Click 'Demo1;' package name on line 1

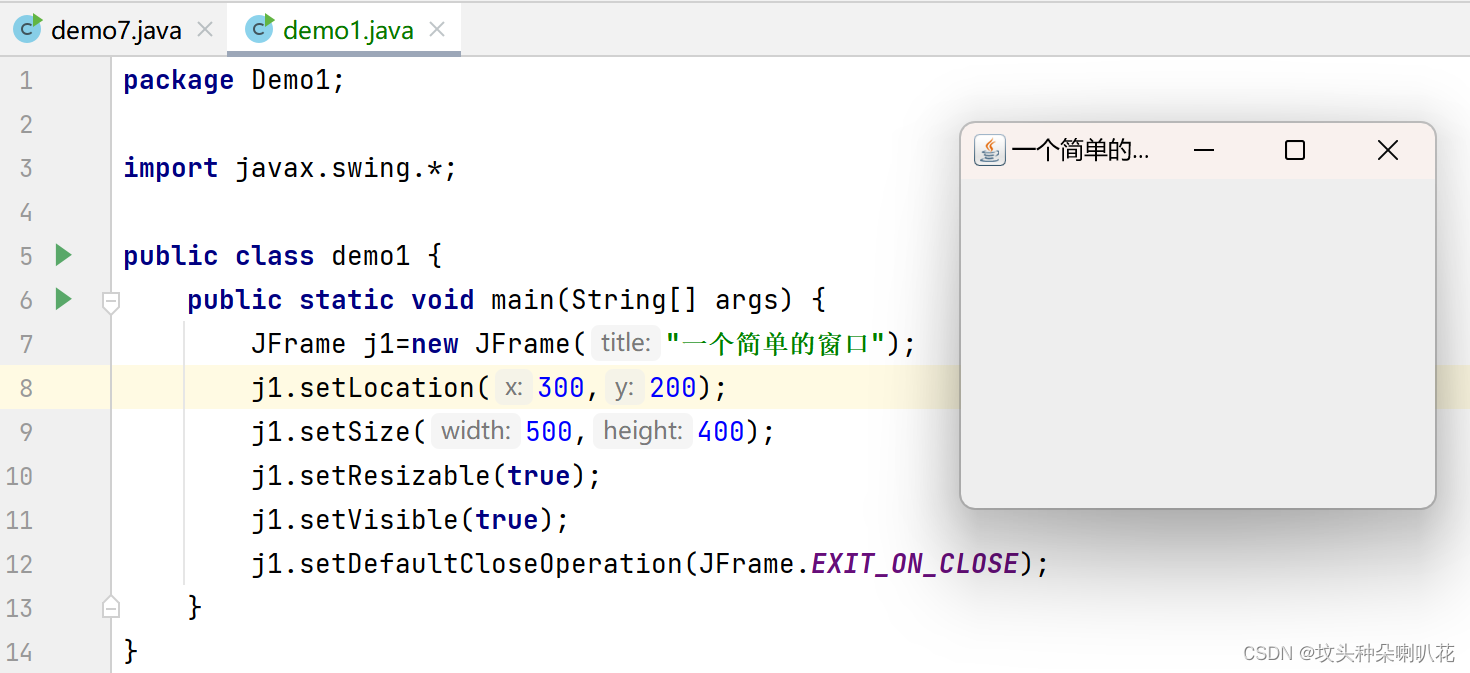coord(298,80)
